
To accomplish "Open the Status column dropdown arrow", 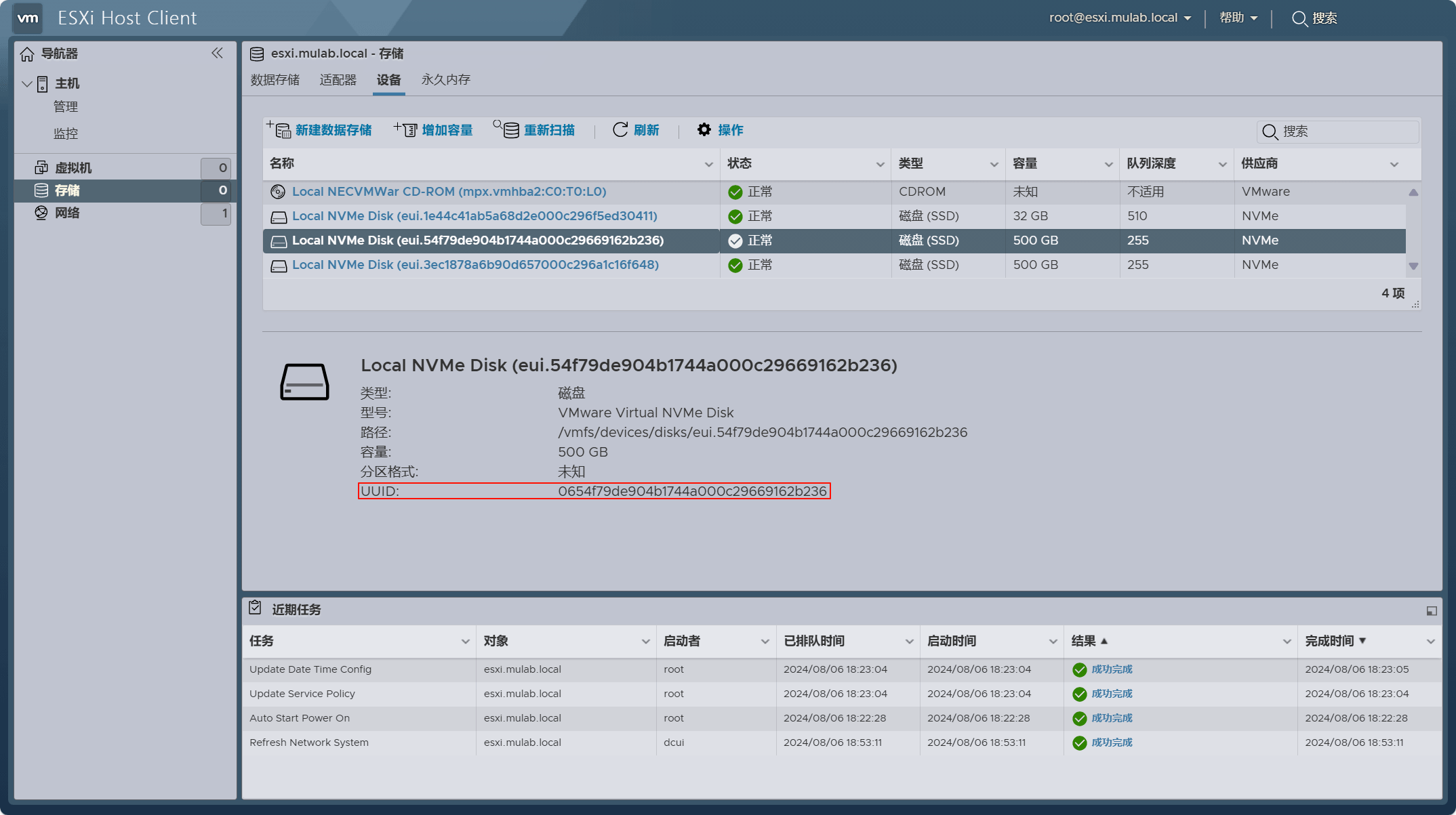I will tap(880, 165).
